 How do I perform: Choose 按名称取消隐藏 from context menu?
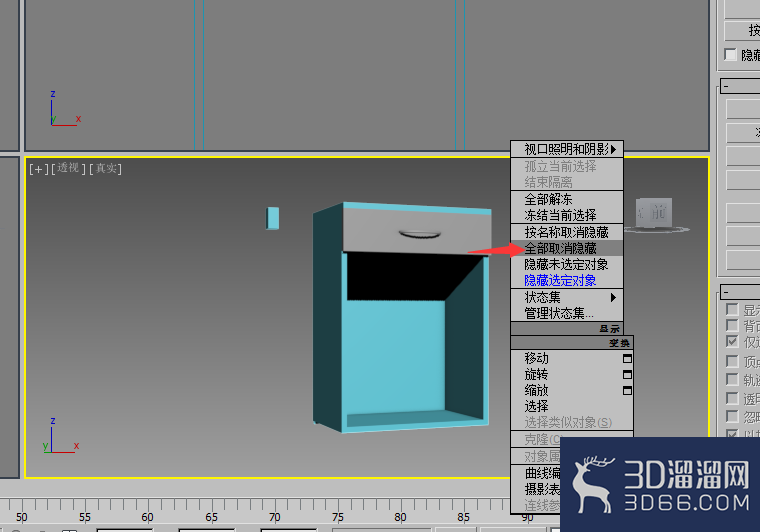point(567,232)
